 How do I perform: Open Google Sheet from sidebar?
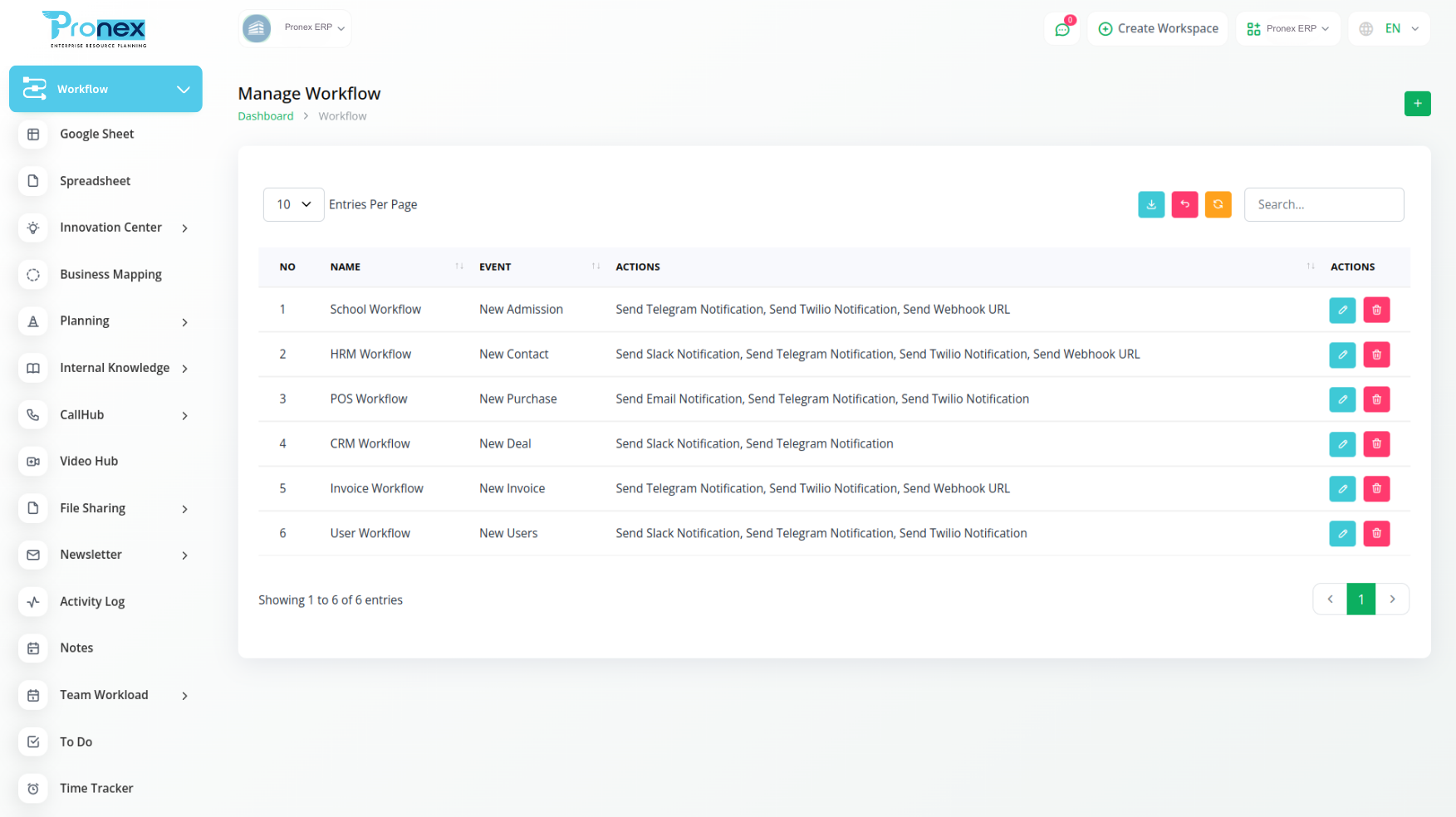tap(96, 135)
